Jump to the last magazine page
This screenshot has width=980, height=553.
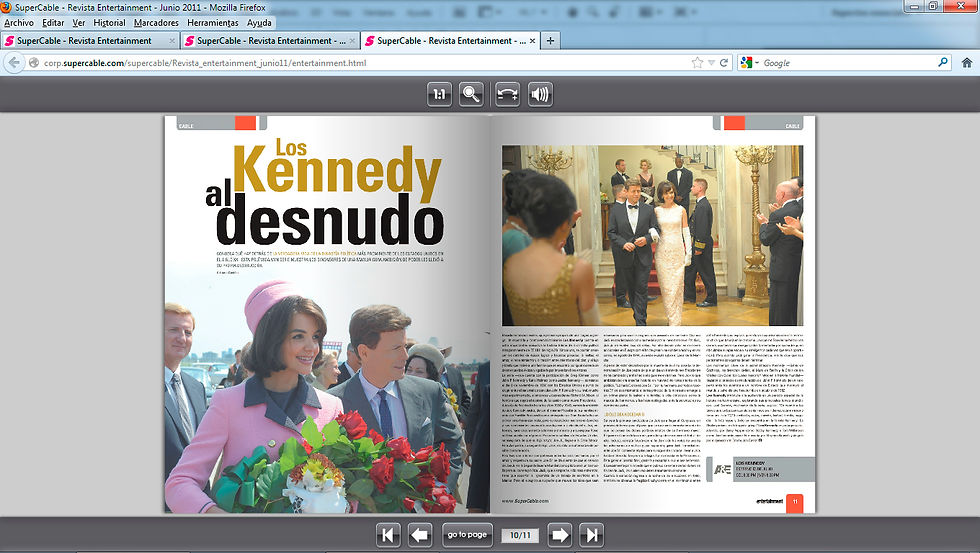click(591, 535)
